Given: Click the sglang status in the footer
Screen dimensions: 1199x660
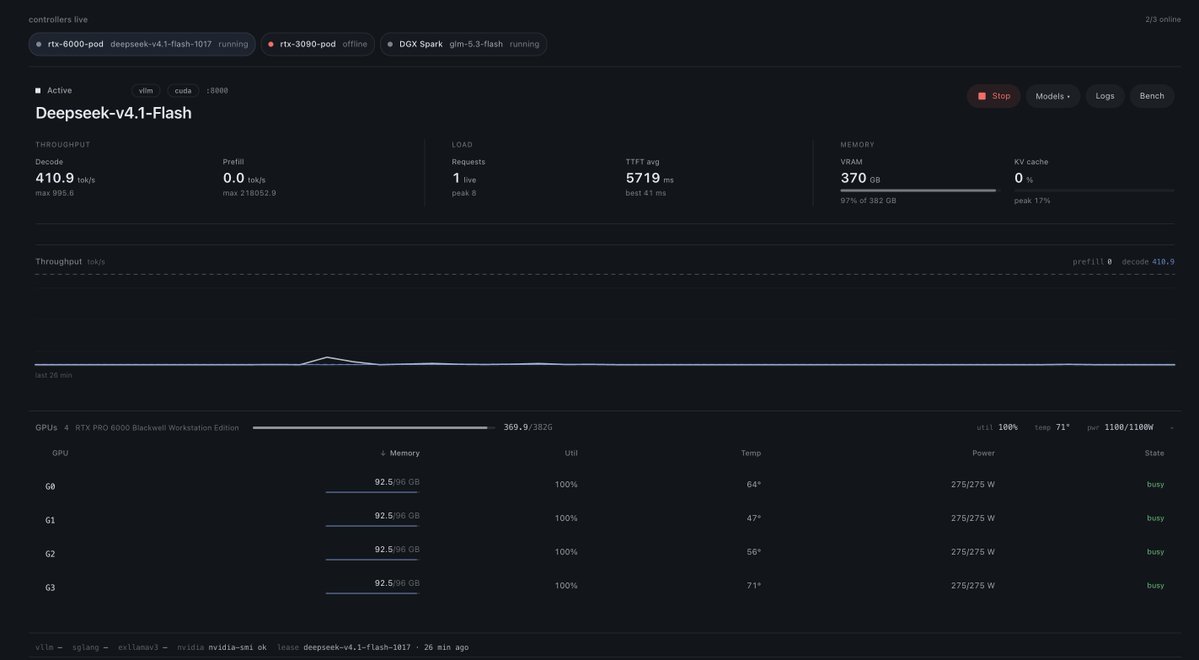Looking at the screenshot, I should (89, 648).
